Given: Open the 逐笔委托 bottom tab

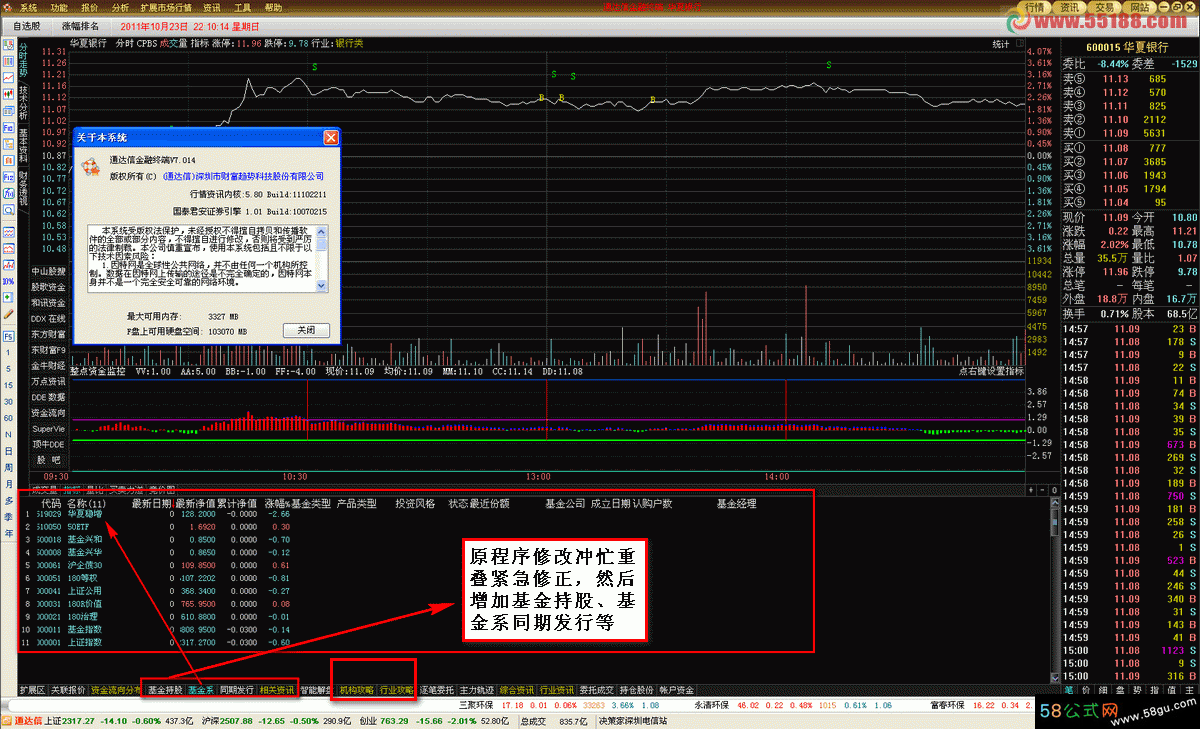Looking at the screenshot, I should point(437,690).
